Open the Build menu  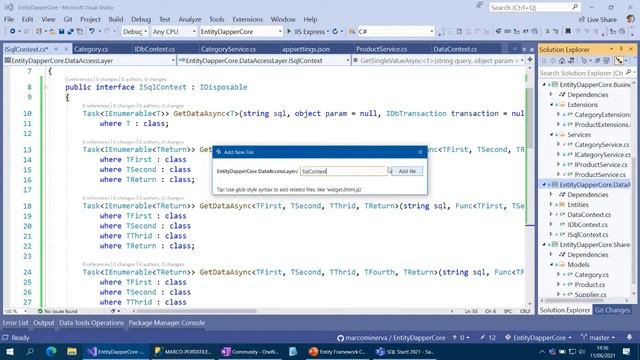116,19
